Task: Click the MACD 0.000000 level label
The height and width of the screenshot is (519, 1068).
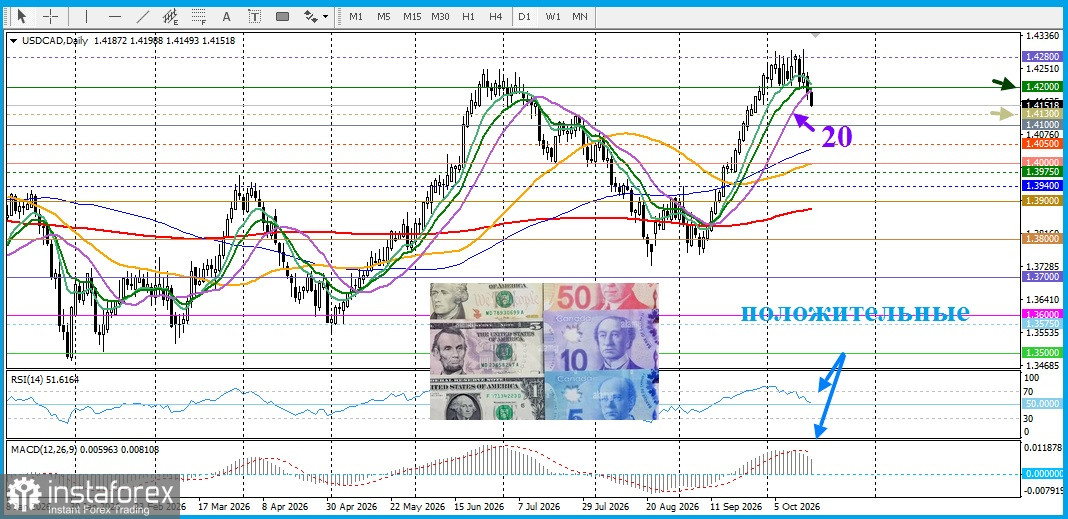Action: click(1042, 474)
